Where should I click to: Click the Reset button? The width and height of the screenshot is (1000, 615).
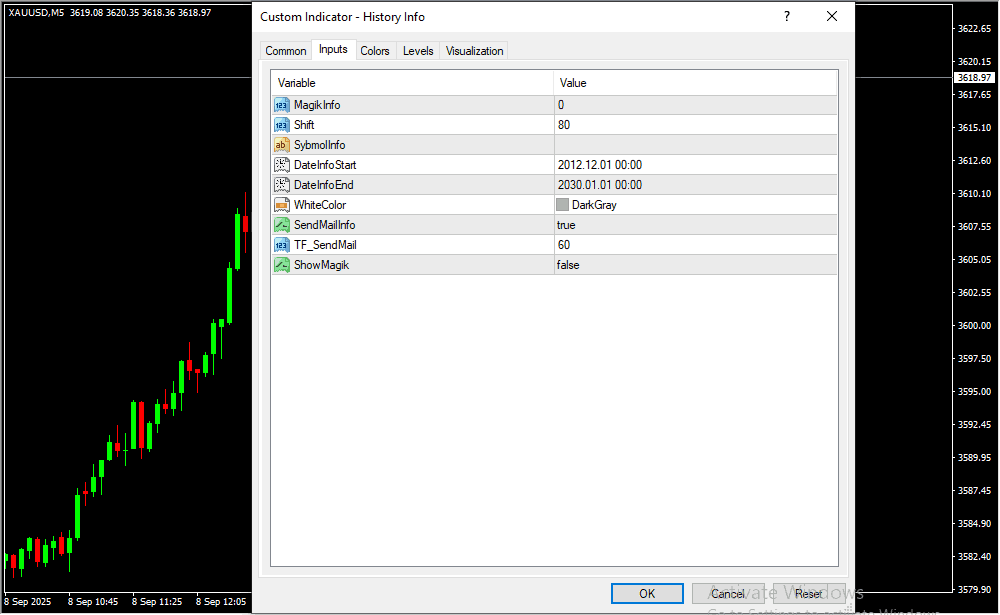pyautogui.click(x=808, y=594)
